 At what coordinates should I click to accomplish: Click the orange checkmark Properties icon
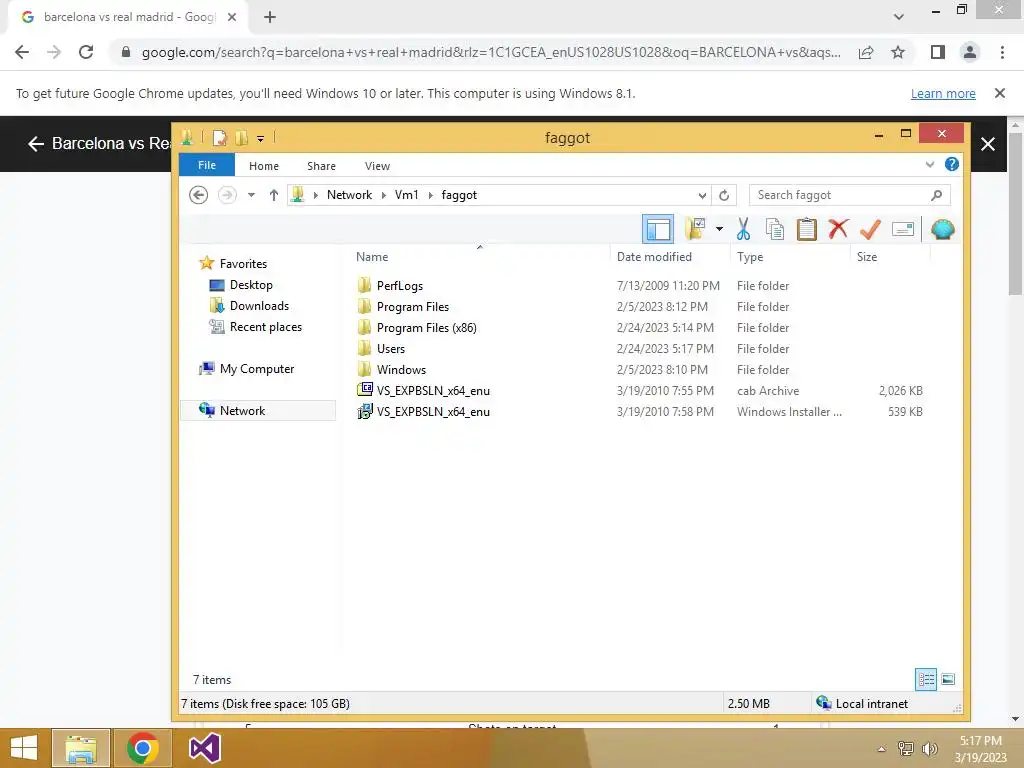click(871, 229)
